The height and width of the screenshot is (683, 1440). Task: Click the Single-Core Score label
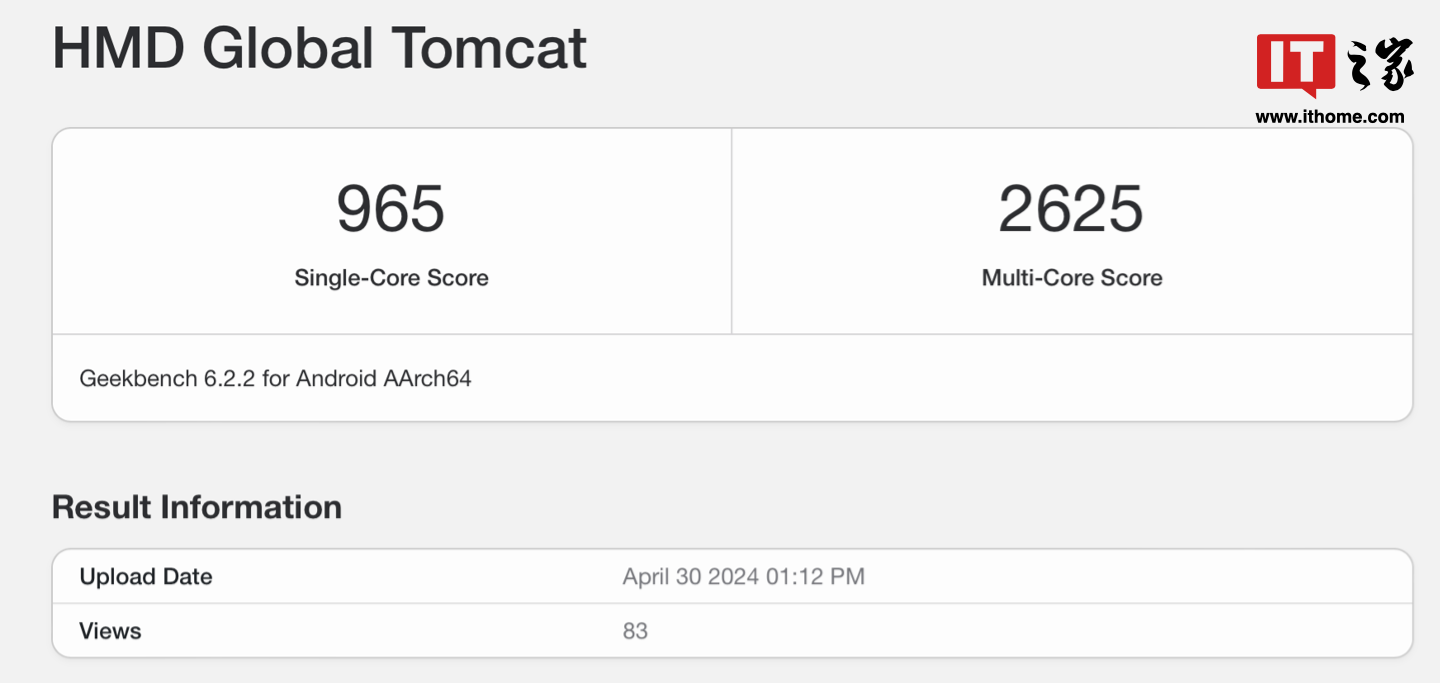point(391,278)
